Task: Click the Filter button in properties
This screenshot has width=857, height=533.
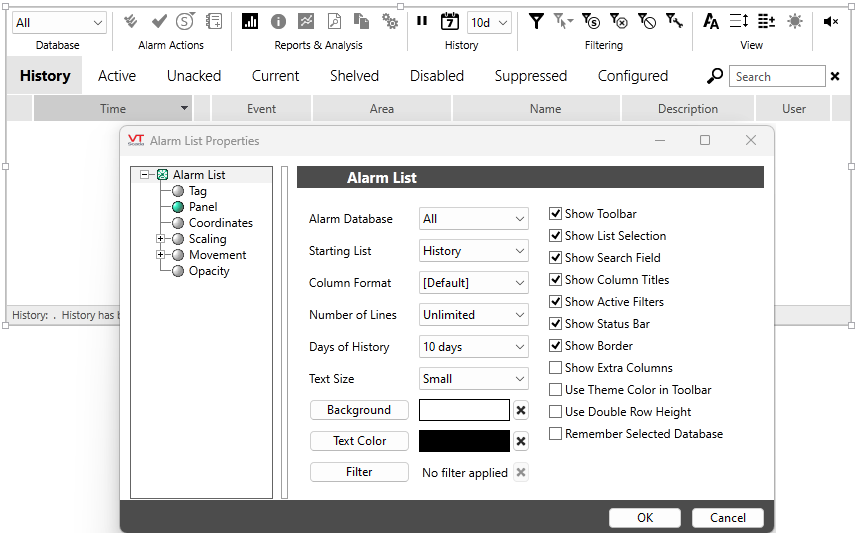Action: pyautogui.click(x=359, y=472)
